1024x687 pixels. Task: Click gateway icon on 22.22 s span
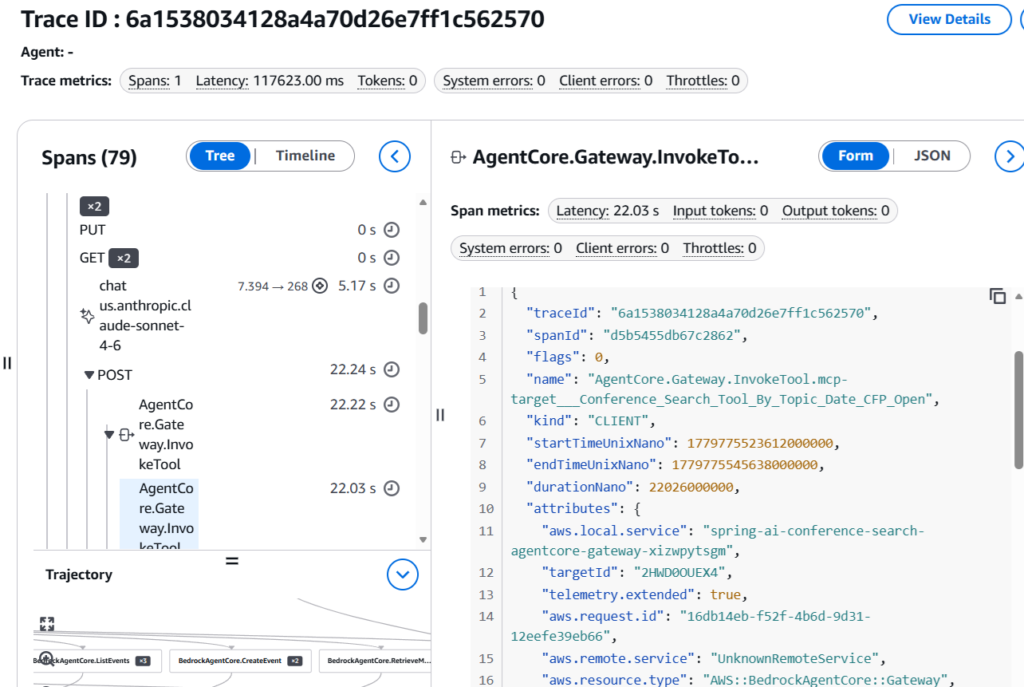point(127,434)
